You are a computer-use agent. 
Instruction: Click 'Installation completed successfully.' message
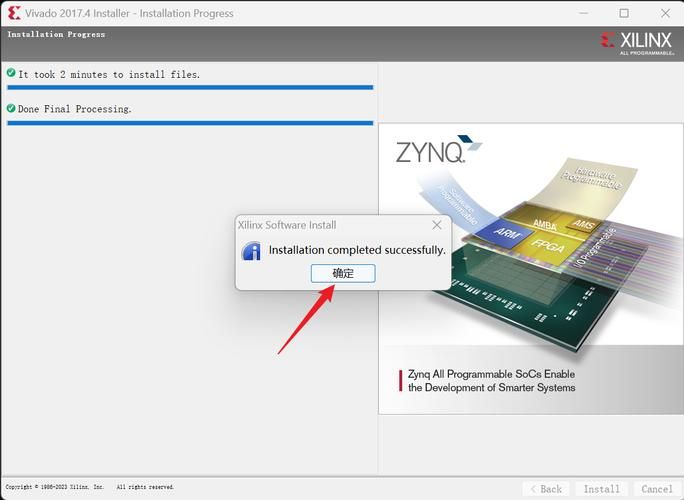coord(357,250)
